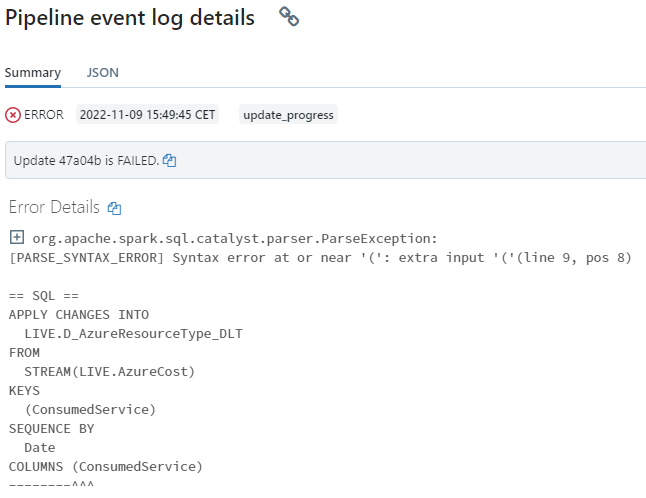Click the 'APPLY CHANGES INTO' statement line
The height and width of the screenshot is (498, 646).
(x=78, y=315)
